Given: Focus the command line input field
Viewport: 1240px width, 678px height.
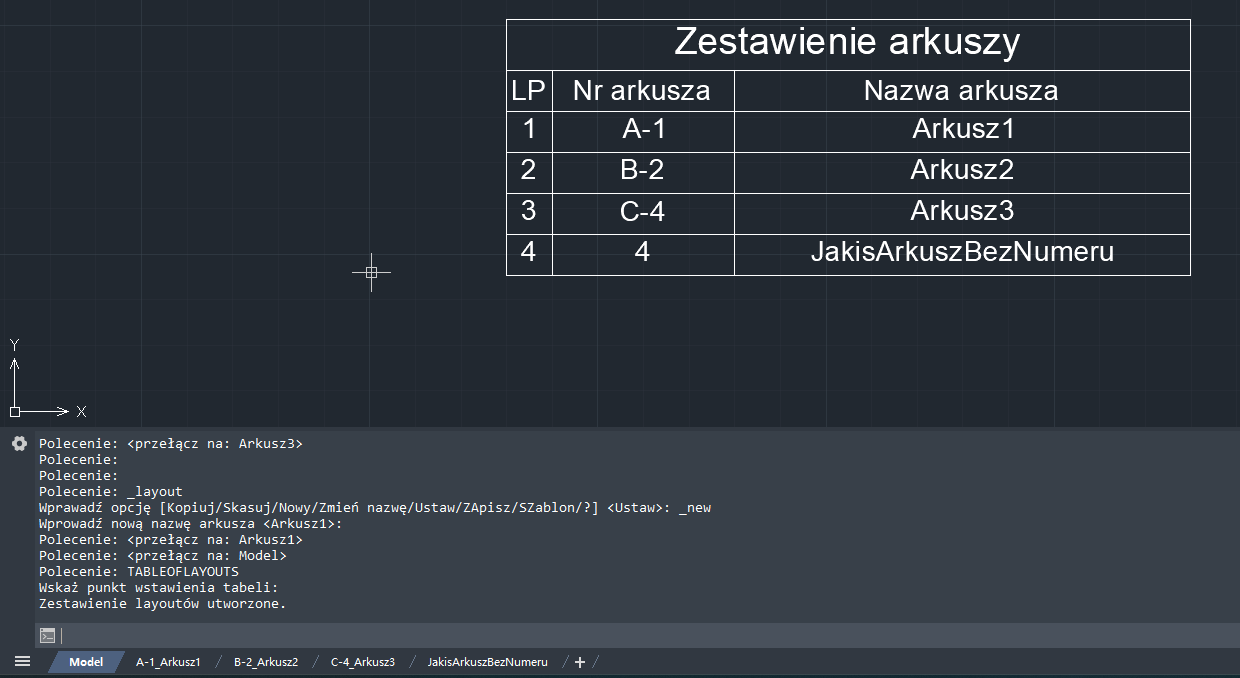Looking at the screenshot, I should click(640, 635).
